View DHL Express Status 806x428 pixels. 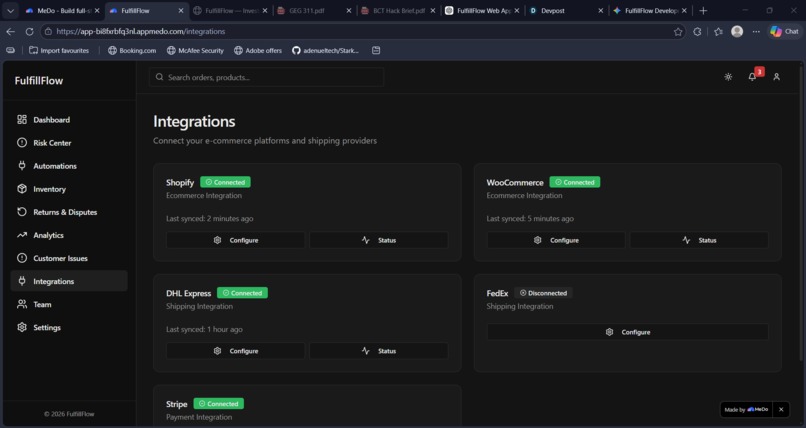pos(378,351)
